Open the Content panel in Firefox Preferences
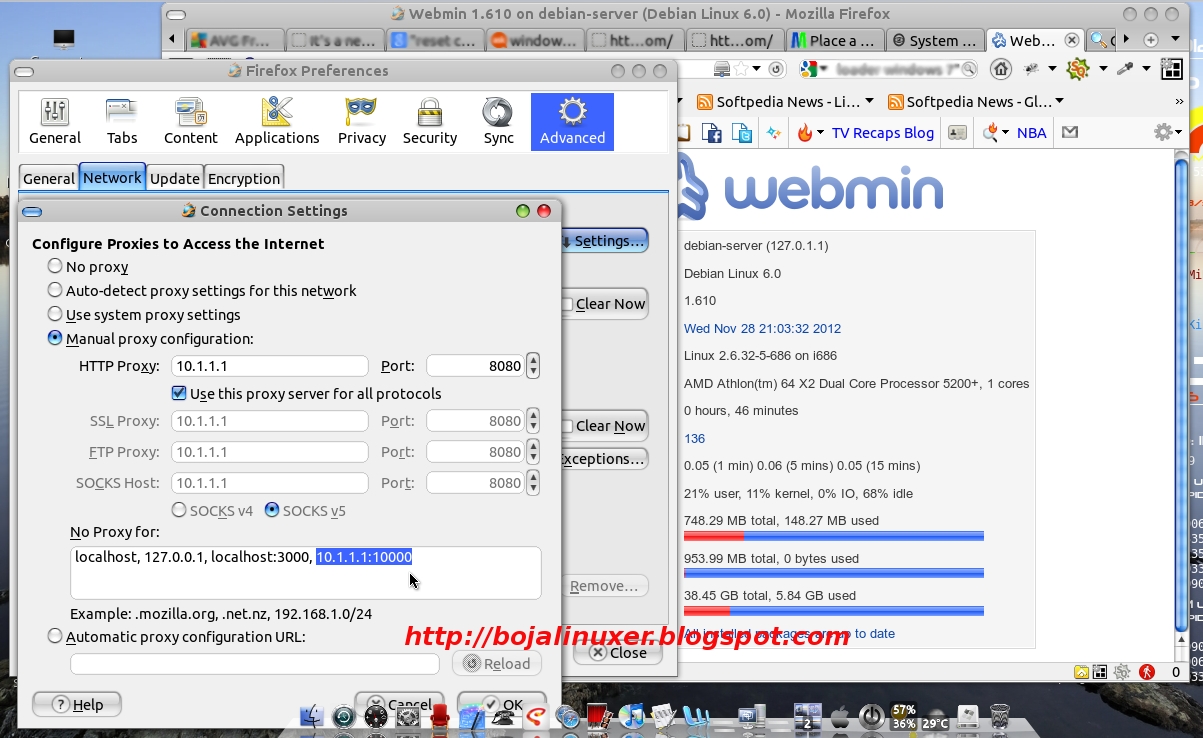 click(x=190, y=121)
